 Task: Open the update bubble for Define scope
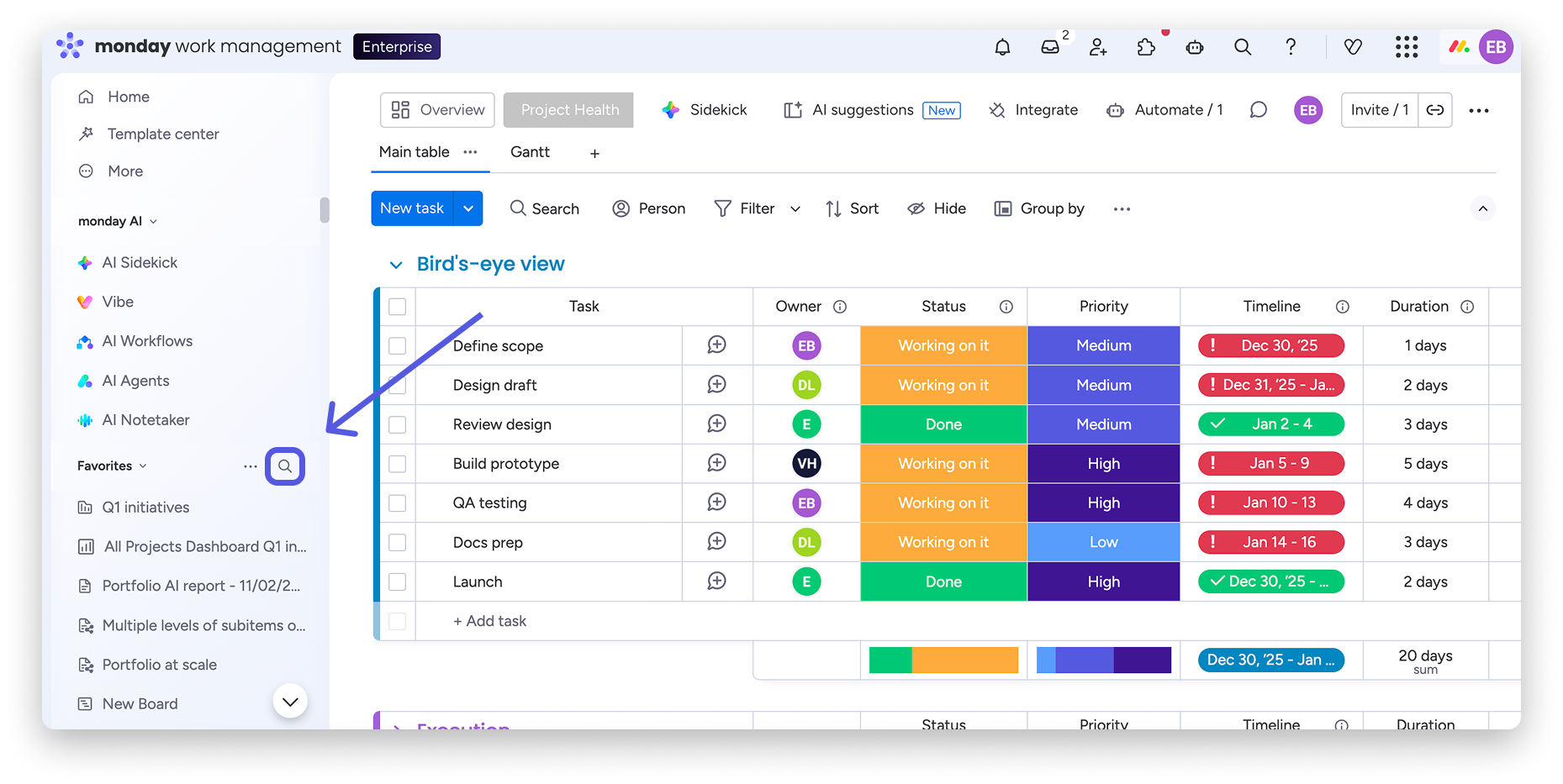[716, 345]
